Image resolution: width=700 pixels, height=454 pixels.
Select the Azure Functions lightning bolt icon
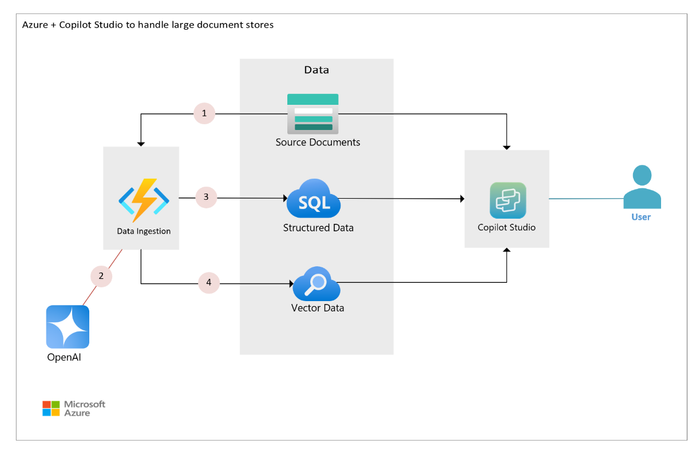point(144,200)
